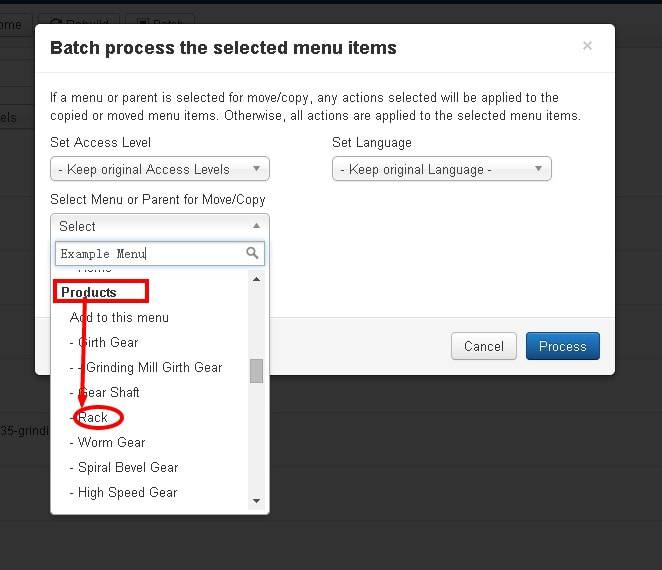Click the search magnifier icon in dropdown
The height and width of the screenshot is (570, 662).
click(253, 253)
